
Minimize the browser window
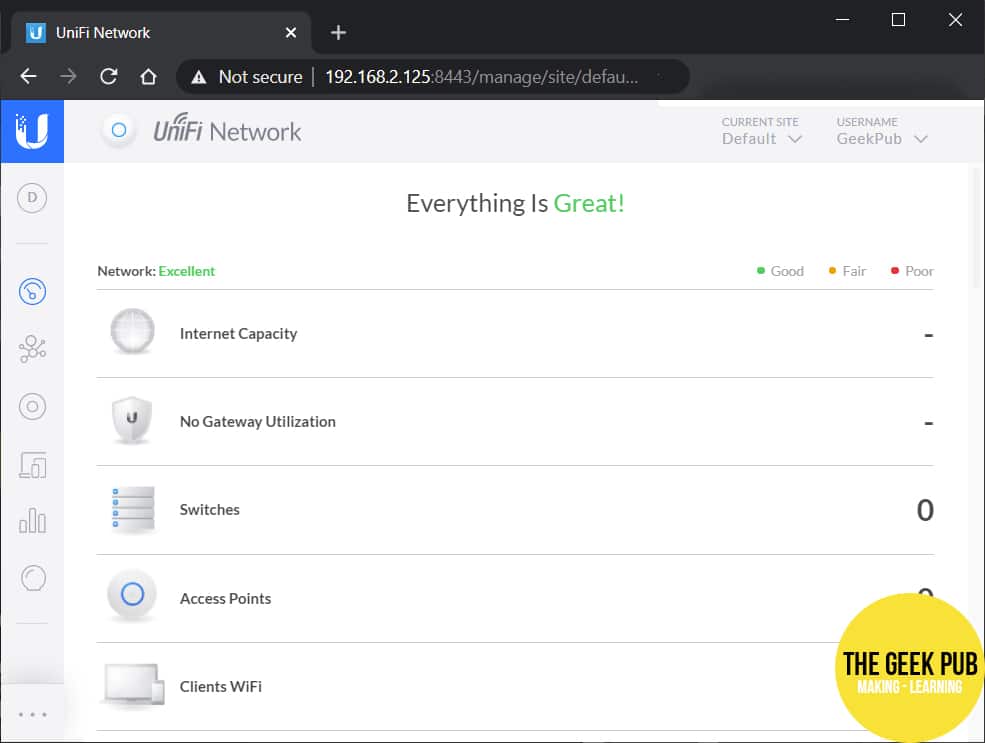pyautogui.click(x=842, y=19)
